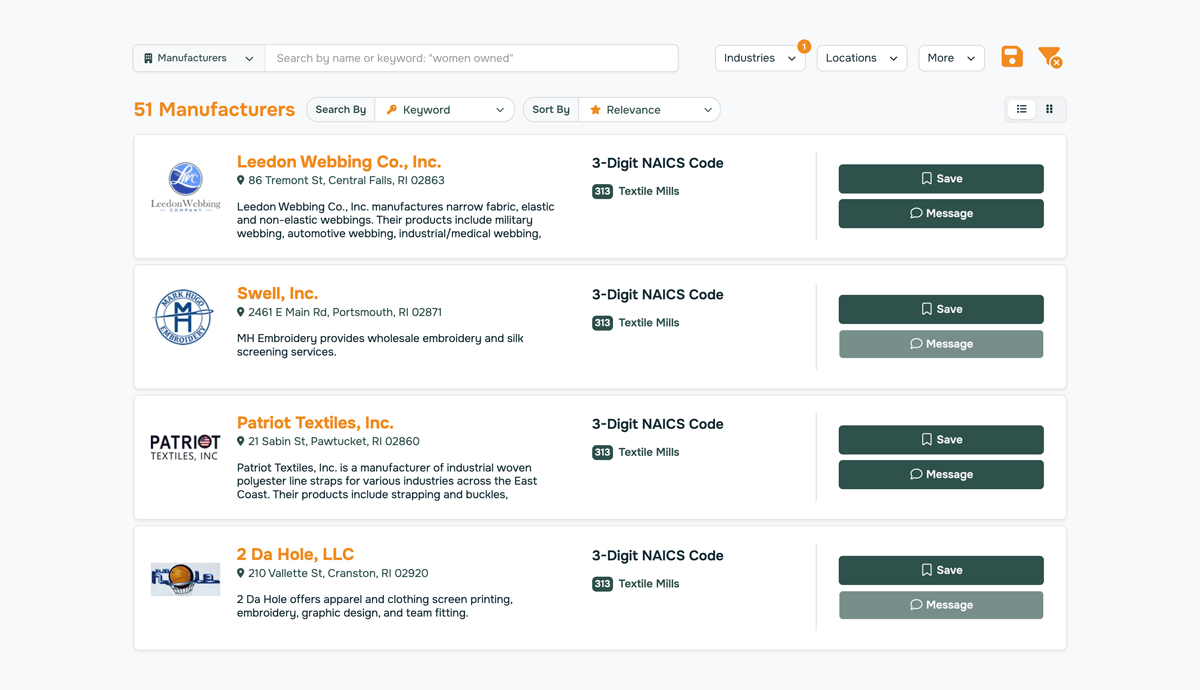The width and height of the screenshot is (1200, 690).
Task: Click the 51 Manufacturers results heading
Action: (214, 110)
